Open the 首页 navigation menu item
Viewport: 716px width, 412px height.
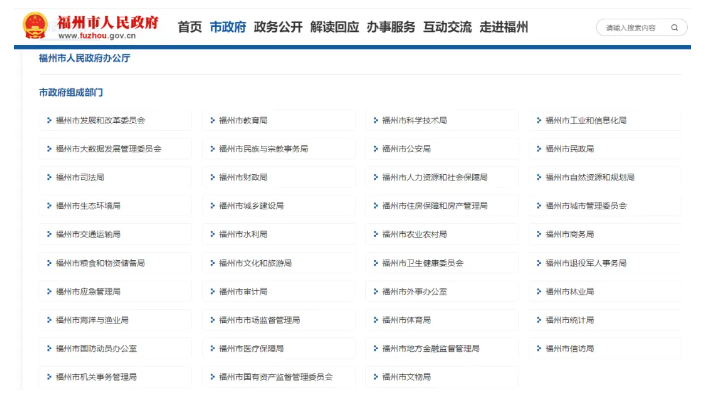[189, 27]
